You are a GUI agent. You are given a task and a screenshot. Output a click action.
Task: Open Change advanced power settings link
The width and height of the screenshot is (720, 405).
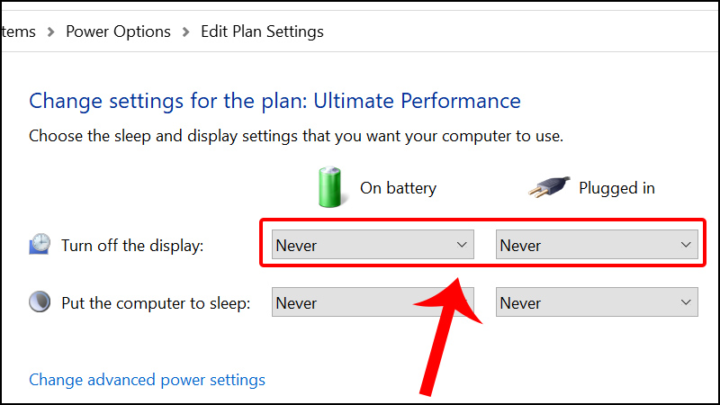pos(147,380)
